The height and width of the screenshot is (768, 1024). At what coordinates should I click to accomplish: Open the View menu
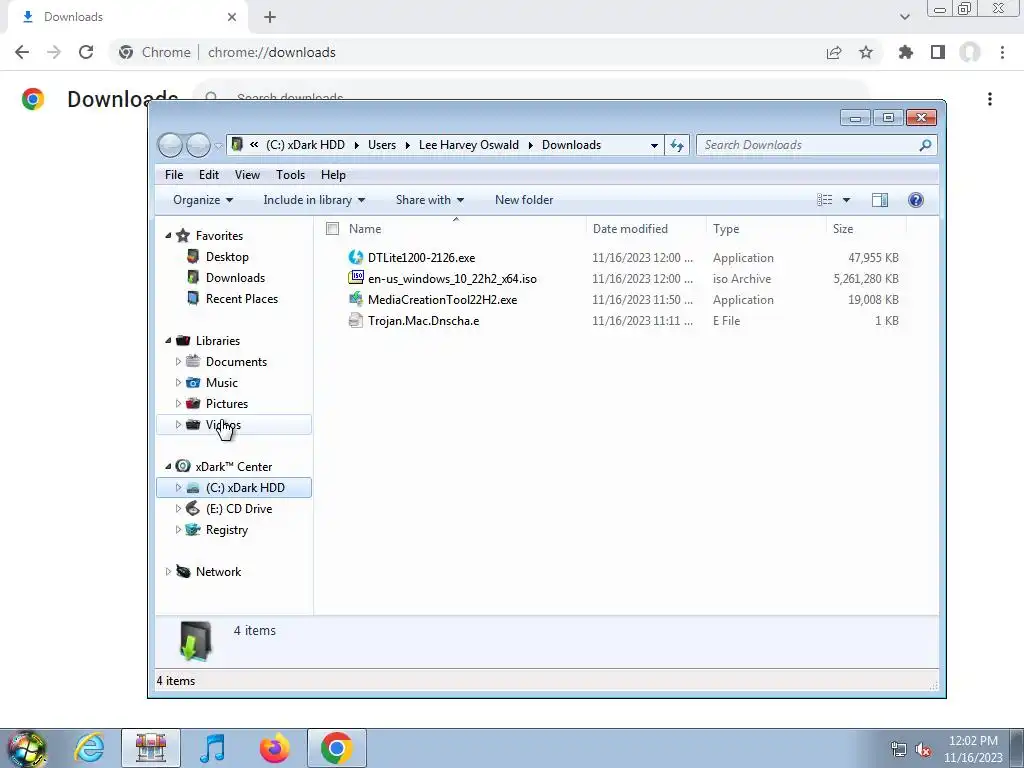click(x=247, y=174)
